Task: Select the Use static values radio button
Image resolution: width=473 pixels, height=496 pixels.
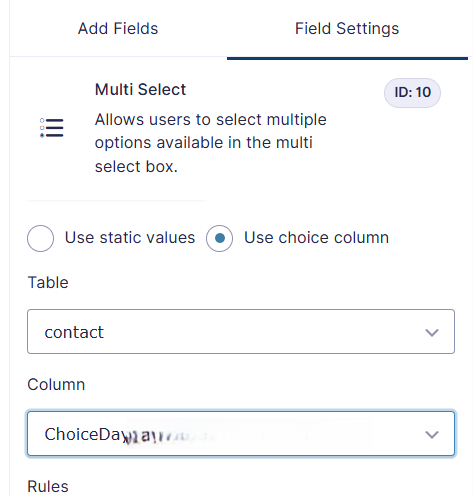Action: 40,238
